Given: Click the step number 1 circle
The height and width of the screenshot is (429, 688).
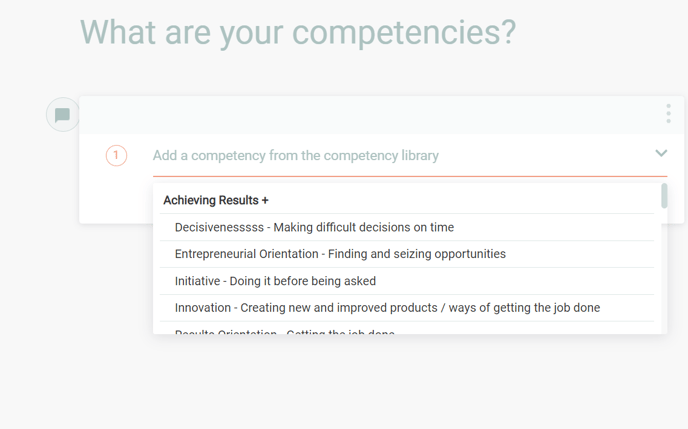Looking at the screenshot, I should pos(116,155).
